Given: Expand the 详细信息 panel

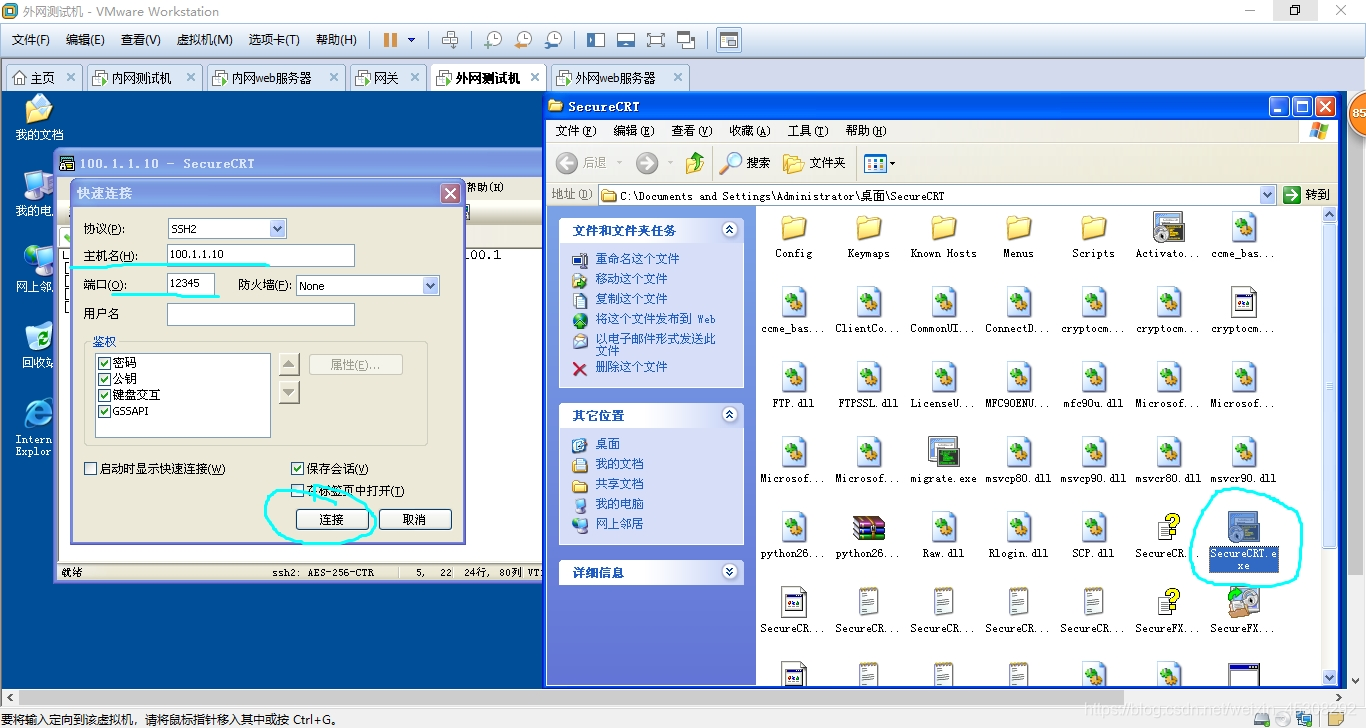Looking at the screenshot, I should tap(729, 572).
